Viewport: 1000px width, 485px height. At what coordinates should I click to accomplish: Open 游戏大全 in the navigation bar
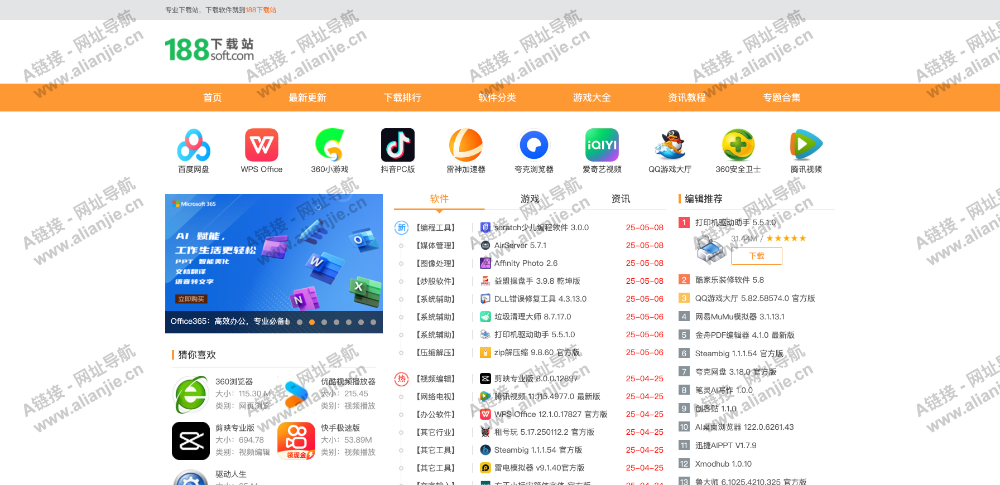click(592, 98)
